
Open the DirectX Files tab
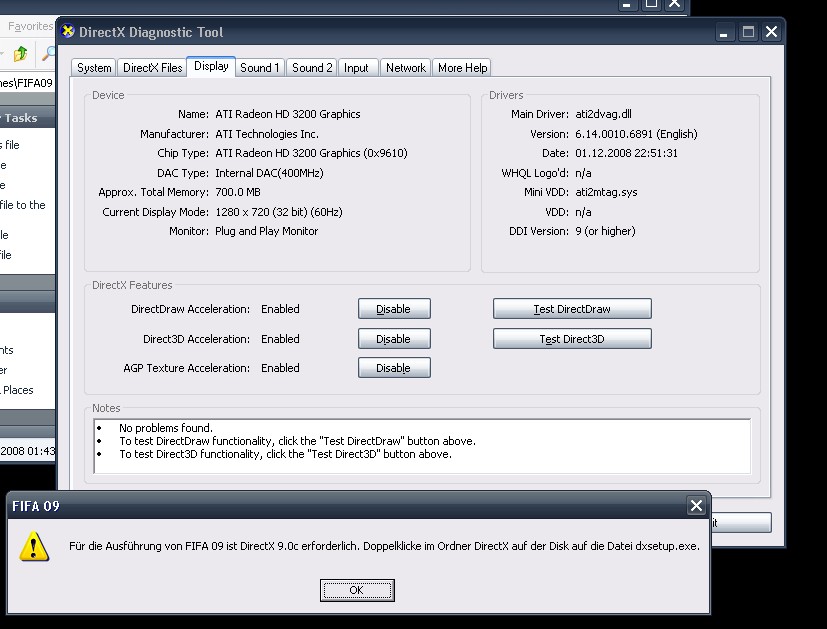(152, 68)
